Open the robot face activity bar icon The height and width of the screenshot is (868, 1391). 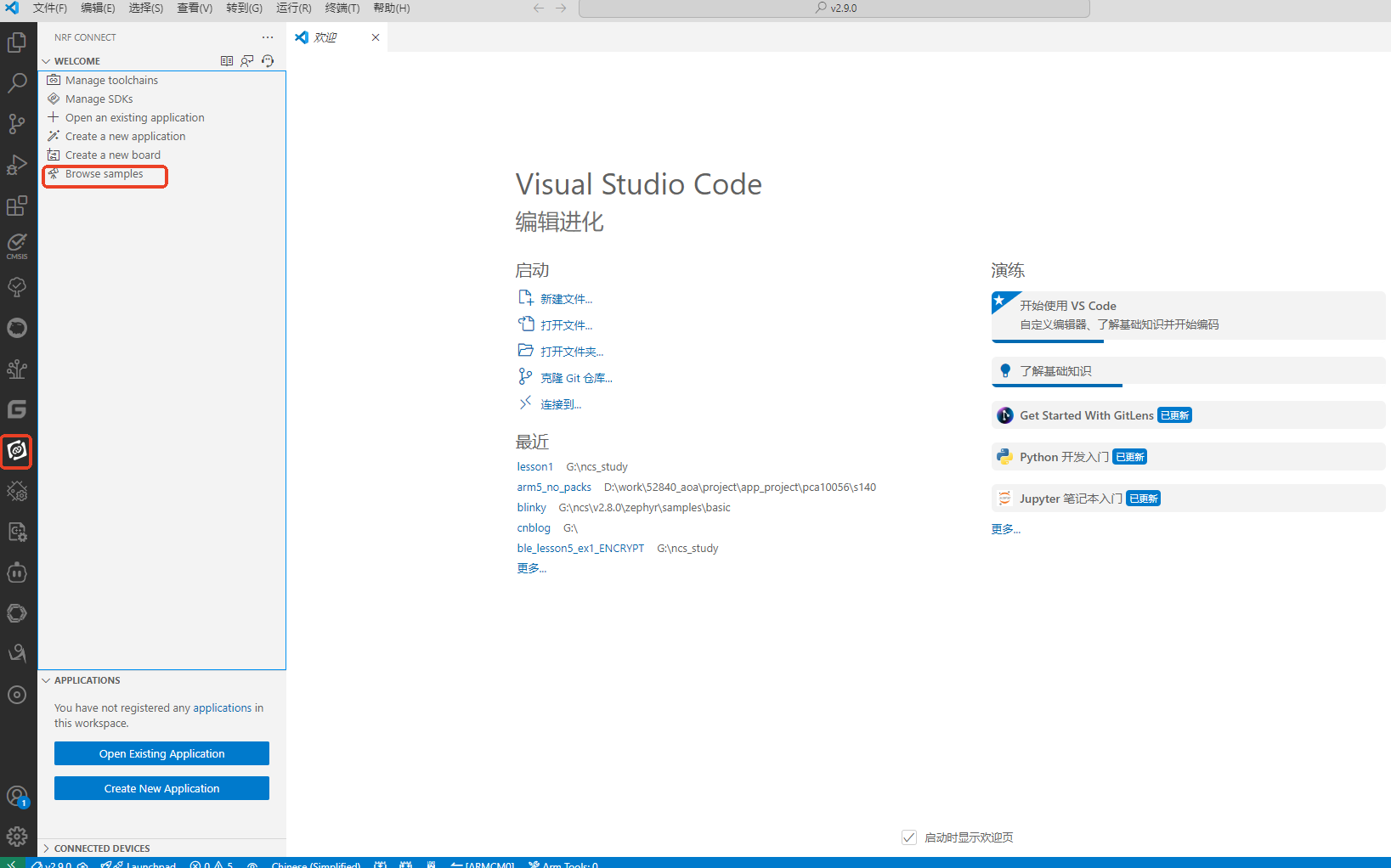pyautogui.click(x=17, y=572)
